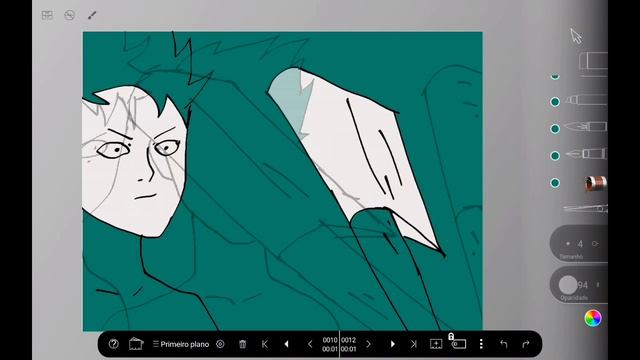Viewport: 640px width, 360px height.
Task: Click the brush size value 4
Action: [580, 244]
